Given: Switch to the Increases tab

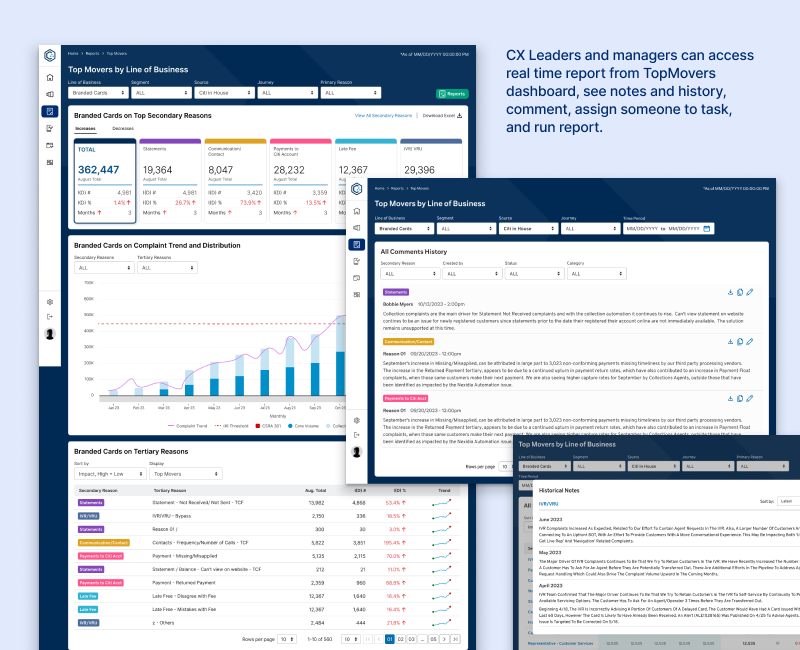Looking at the screenshot, I should (x=85, y=129).
